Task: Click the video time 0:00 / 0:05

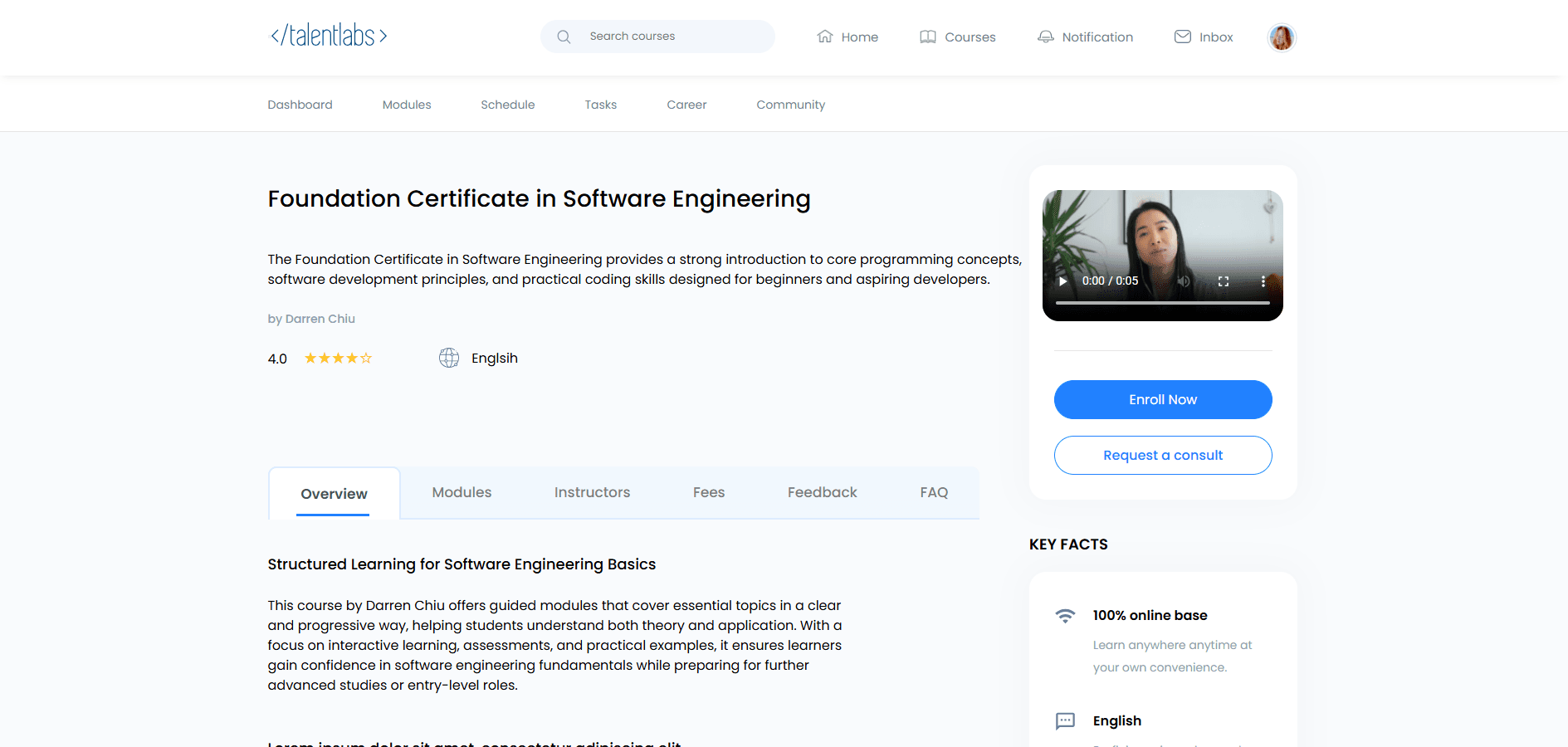Action: [1110, 281]
